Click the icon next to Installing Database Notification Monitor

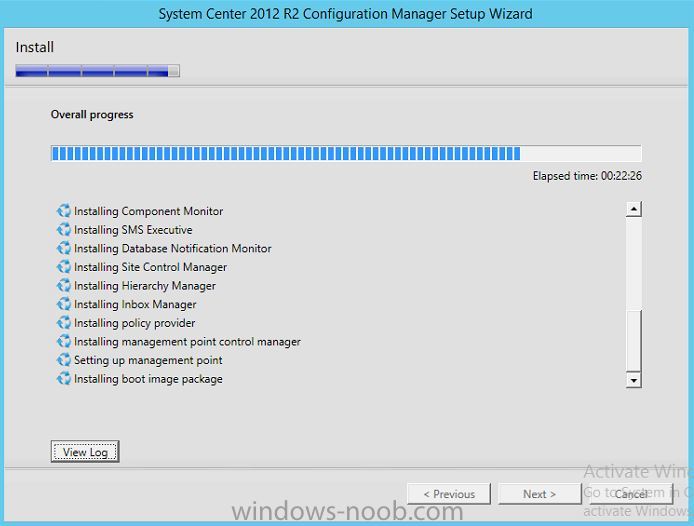point(64,248)
